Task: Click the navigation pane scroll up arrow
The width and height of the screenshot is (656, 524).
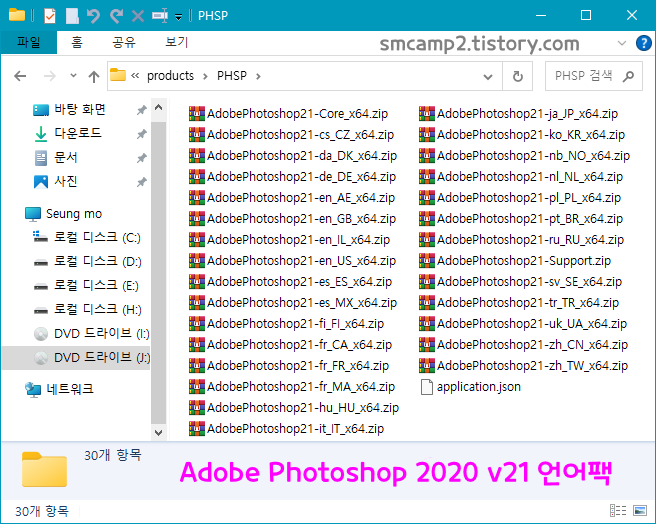Action: point(159,108)
